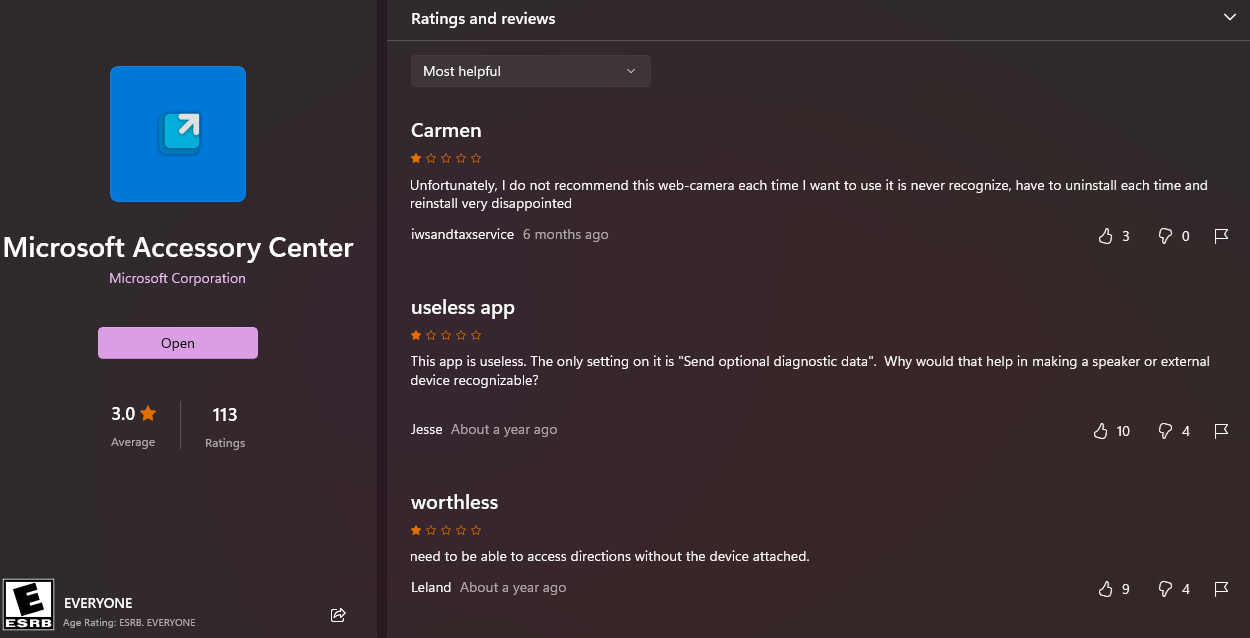The image size is (1250, 638).
Task: Like Carmen's review with thumbs up
Action: coord(1105,236)
